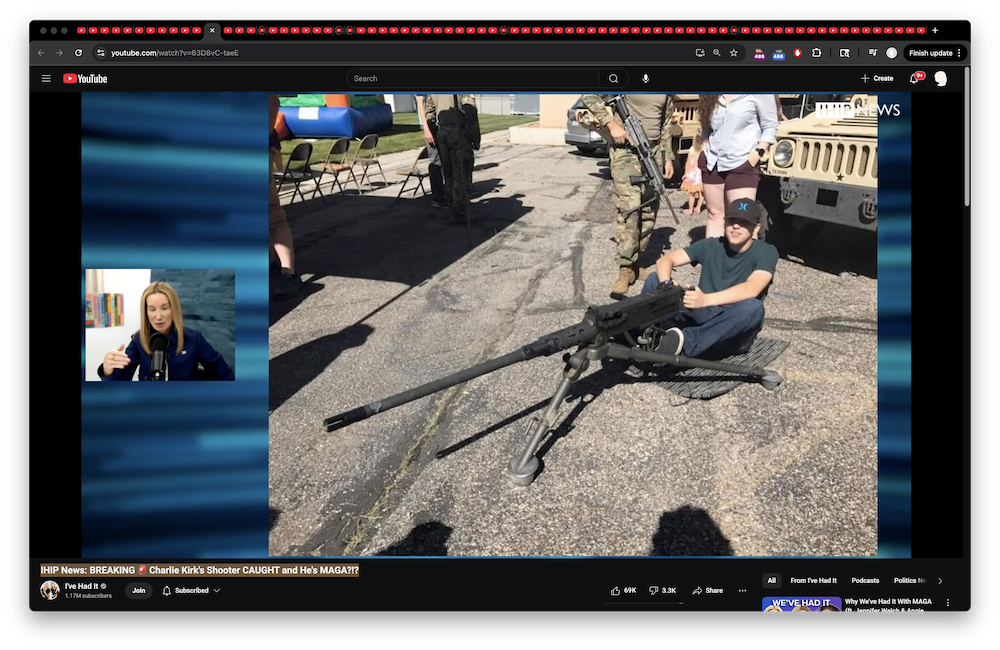The image size is (1000, 650).
Task: Bookmark this page with the star icon
Action: [x=734, y=53]
